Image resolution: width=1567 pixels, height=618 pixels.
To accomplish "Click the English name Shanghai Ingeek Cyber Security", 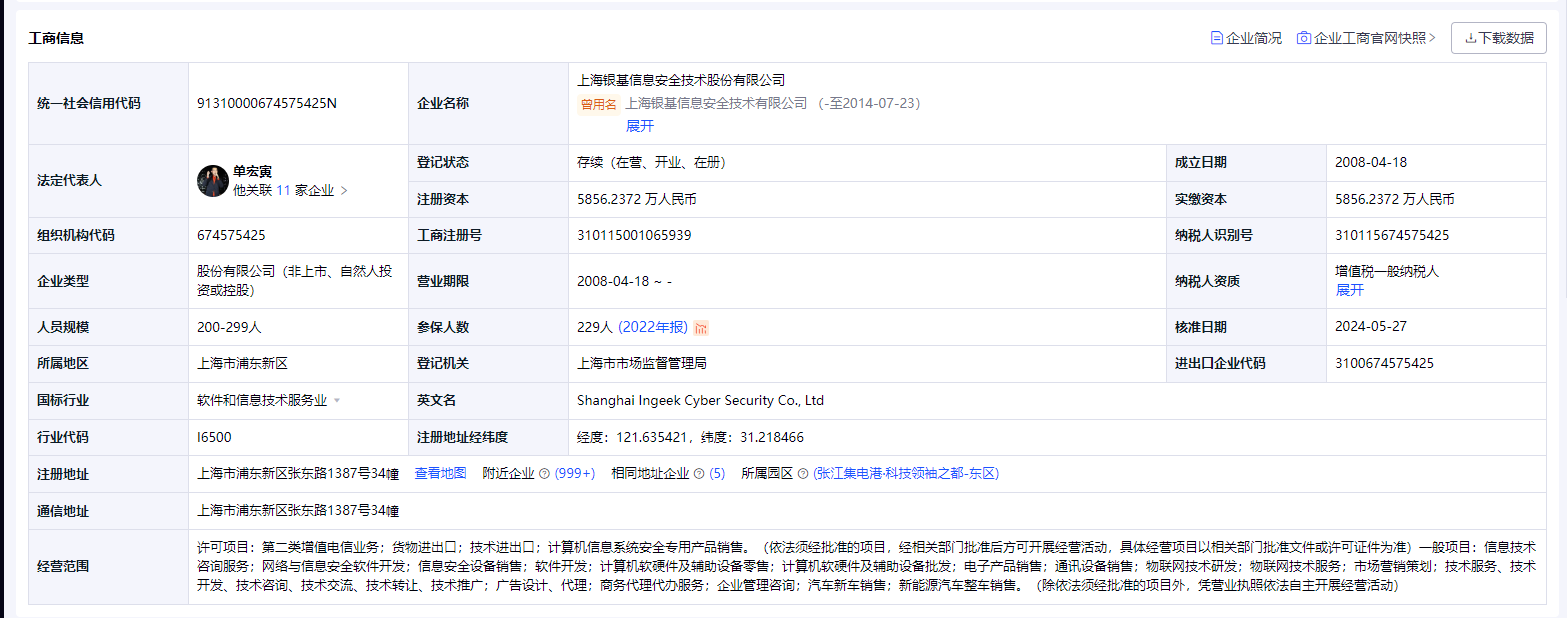I will [x=701, y=400].
